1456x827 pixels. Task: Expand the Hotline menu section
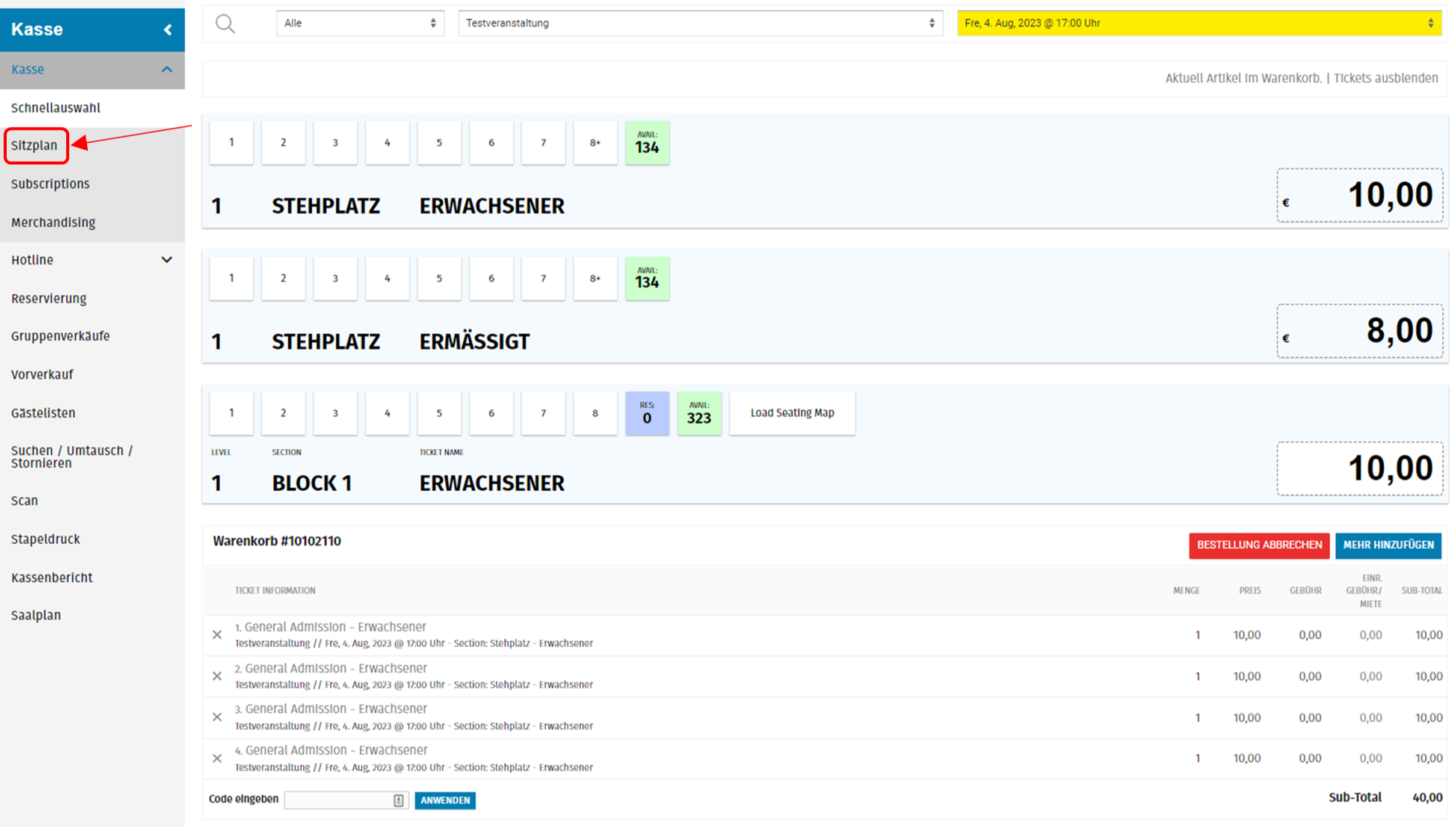tap(167, 260)
